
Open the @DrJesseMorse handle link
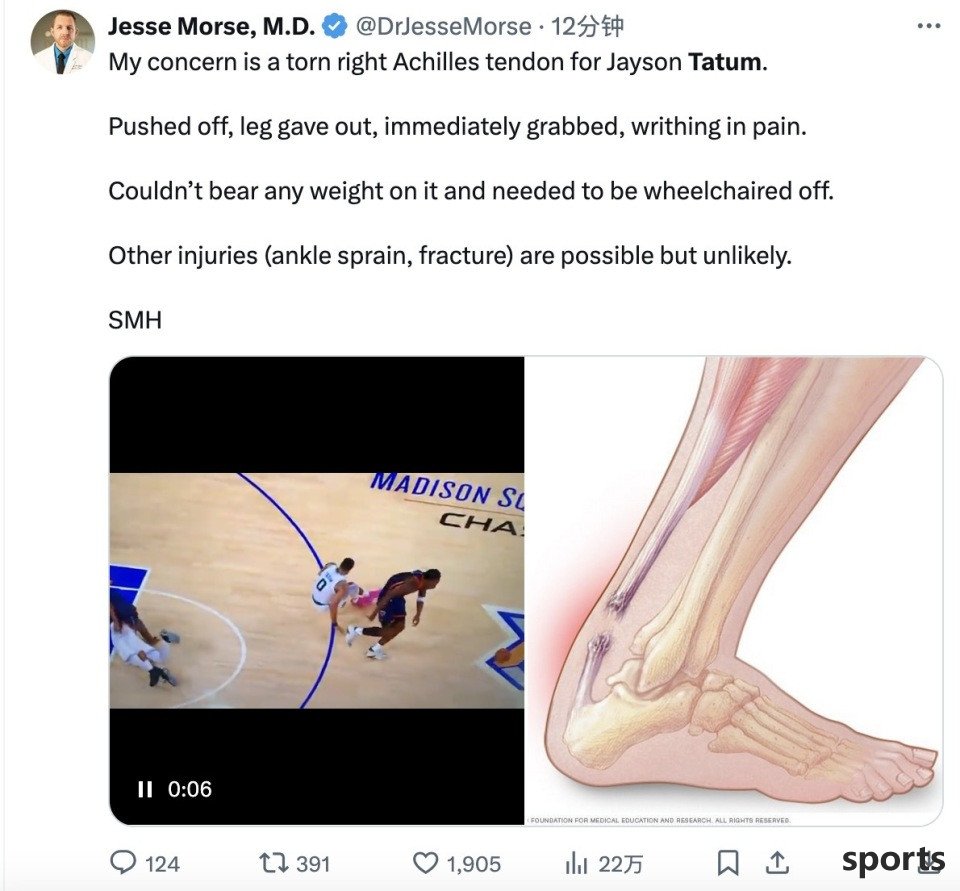coord(443,26)
